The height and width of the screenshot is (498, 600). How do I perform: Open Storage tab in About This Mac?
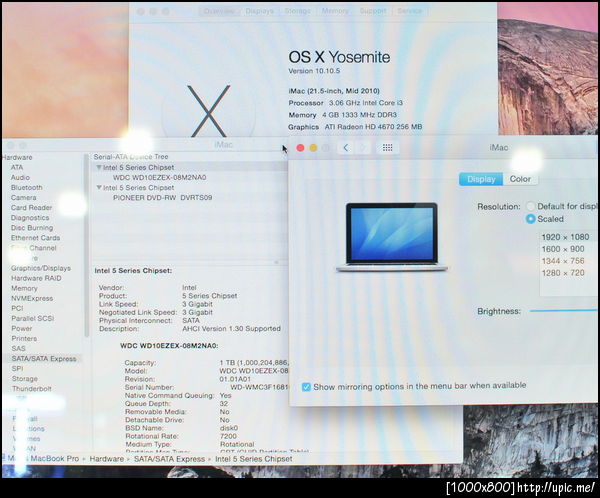coord(297,11)
